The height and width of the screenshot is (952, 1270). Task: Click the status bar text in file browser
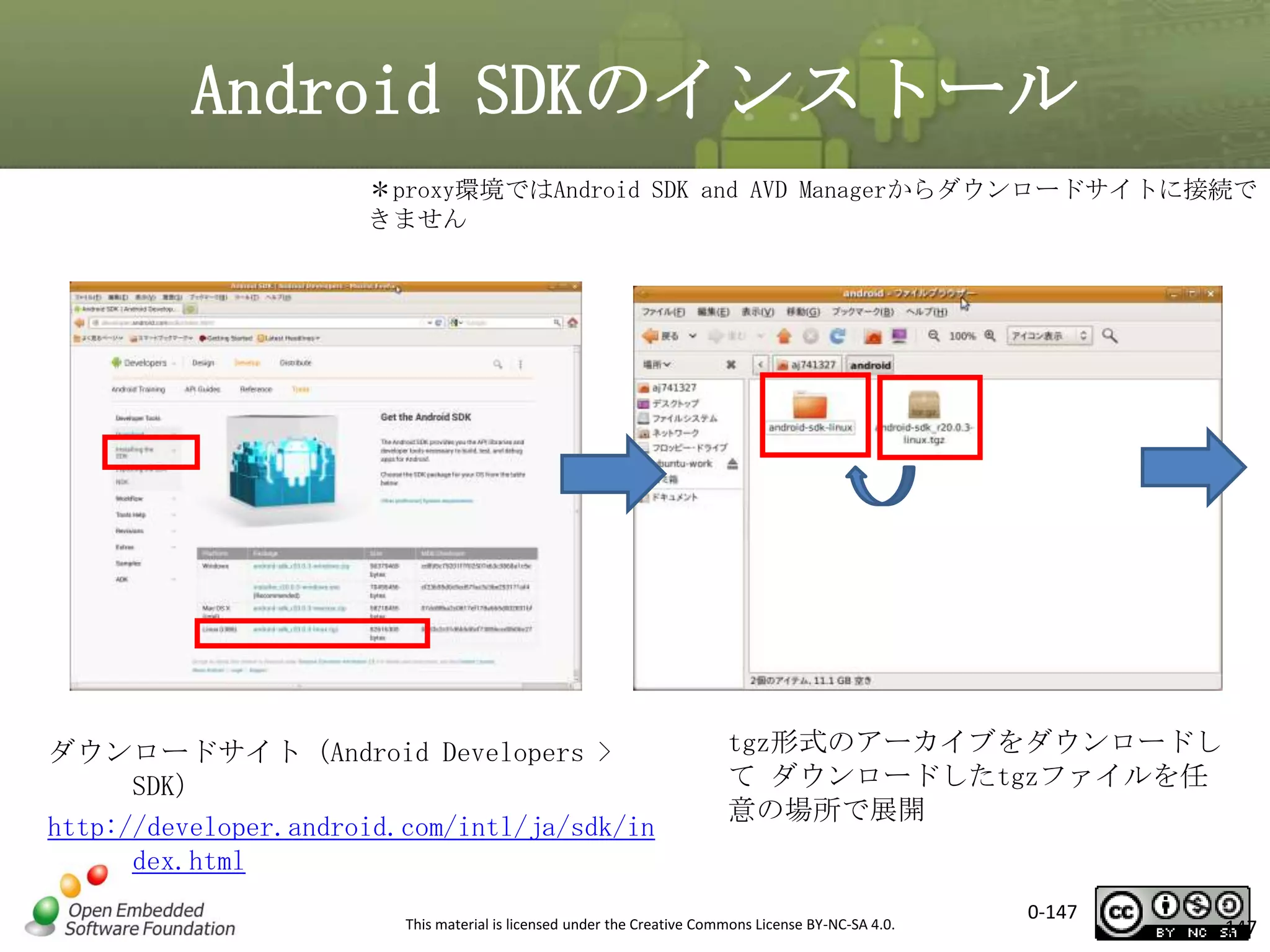tap(811, 681)
